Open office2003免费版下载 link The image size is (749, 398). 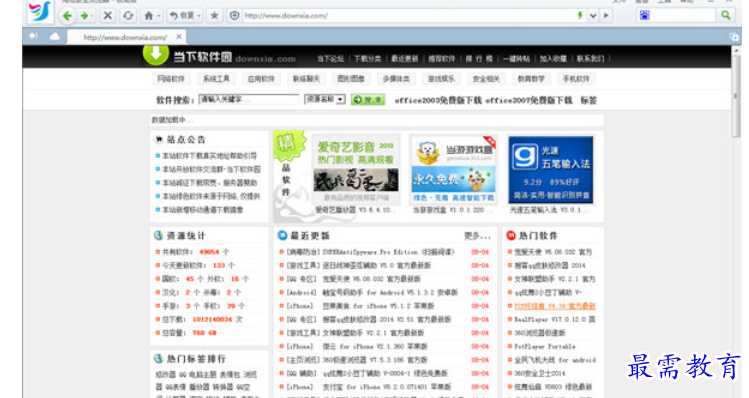pos(438,100)
